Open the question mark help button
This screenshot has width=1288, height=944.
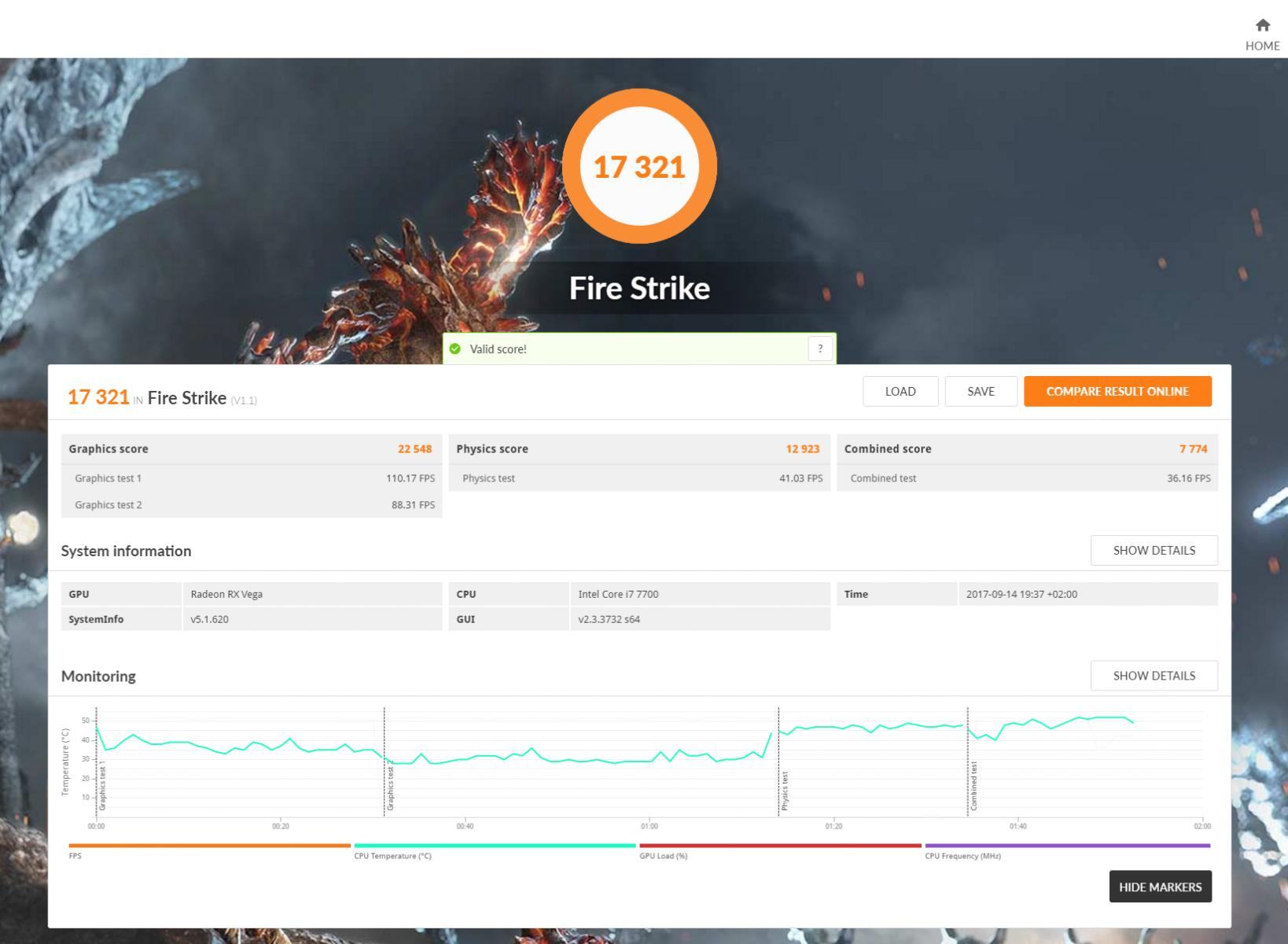click(820, 348)
